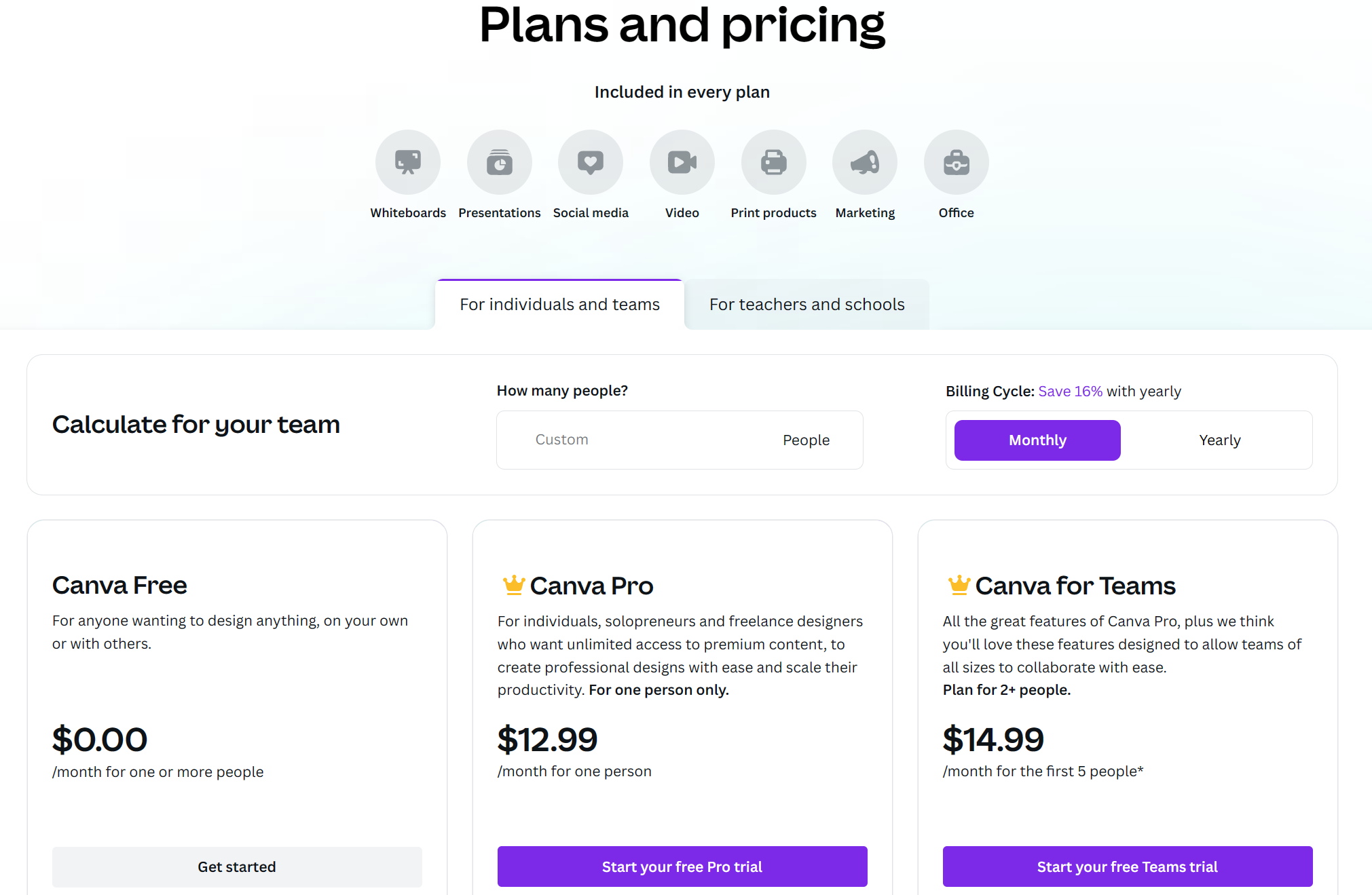
Task: Switch to For teachers and schools tab
Action: [x=806, y=305]
